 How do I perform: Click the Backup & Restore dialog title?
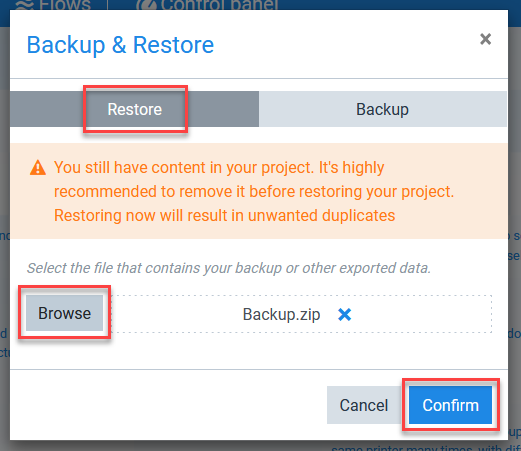120,45
